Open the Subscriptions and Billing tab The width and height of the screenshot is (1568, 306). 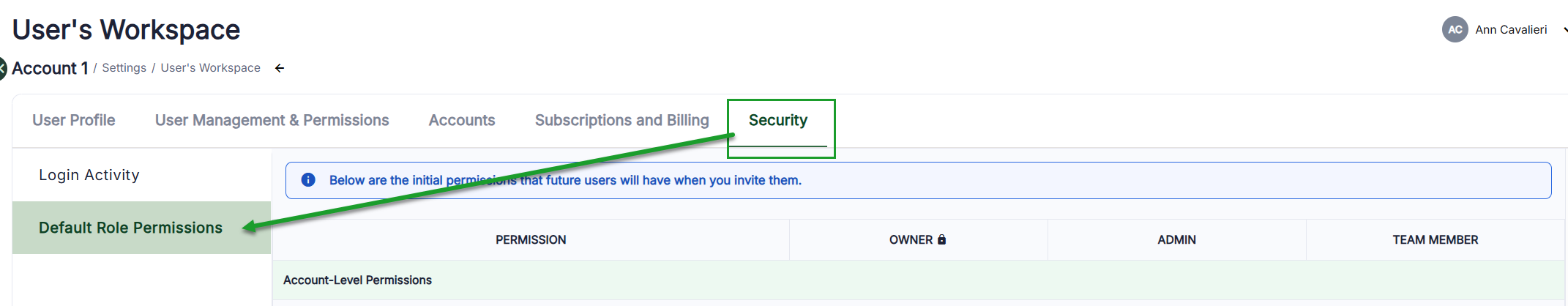click(x=621, y=120)
